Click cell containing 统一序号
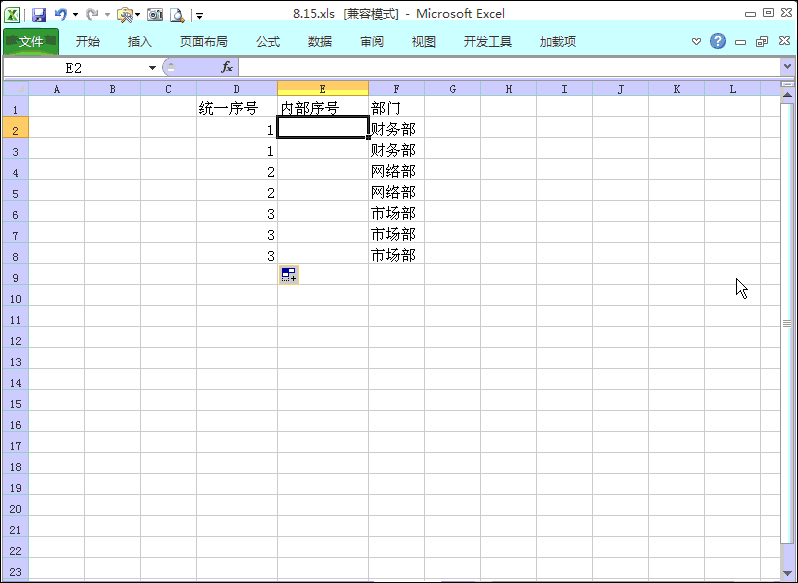Screen dimensions: 798x583 pyautogui.click(x=237, y=106)
